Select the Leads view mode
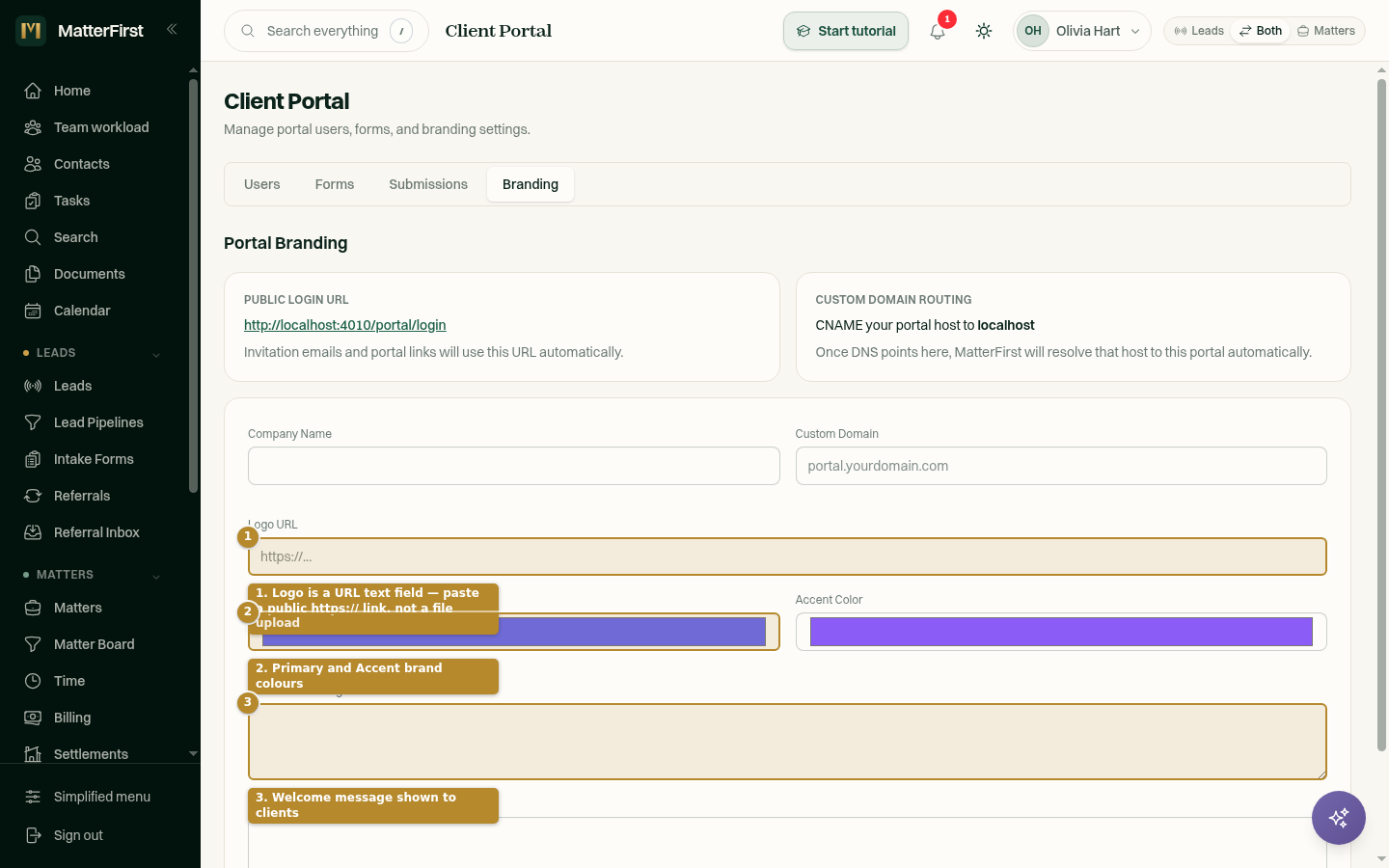The width and height of the screenshot is (1389, 868). pos(1199,31)
